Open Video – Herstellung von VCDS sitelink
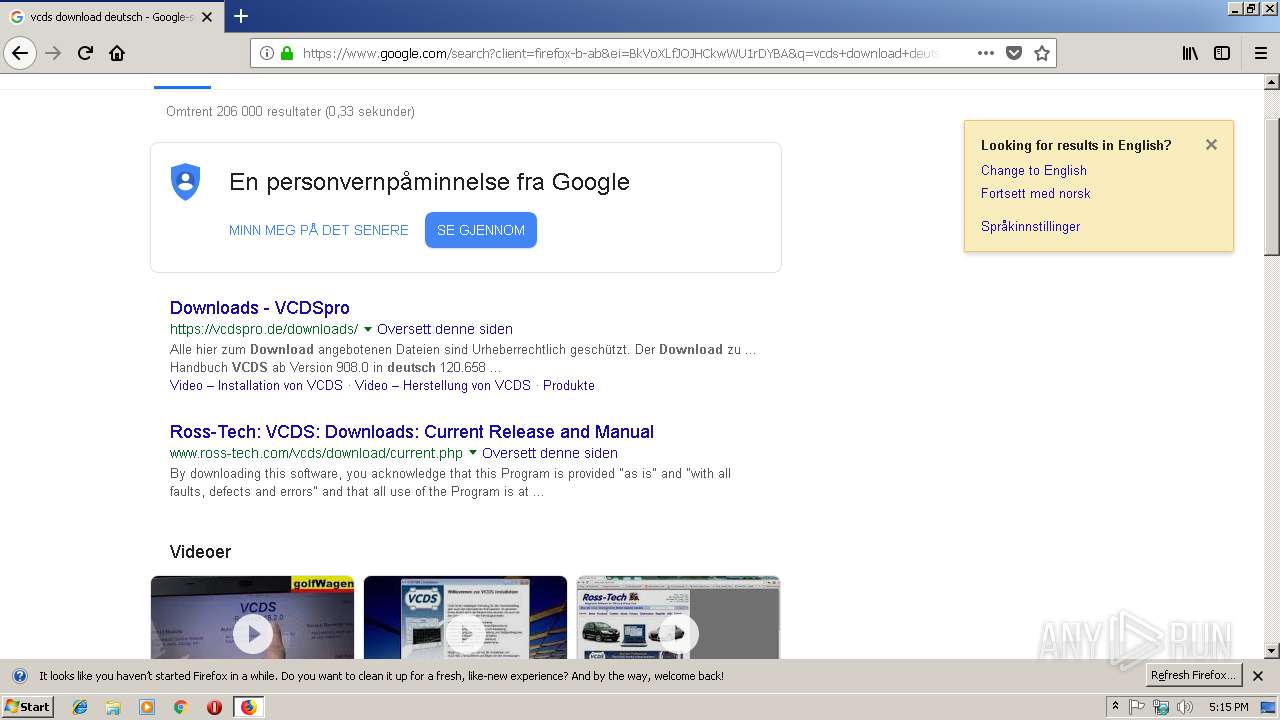 tap(443, 385)
